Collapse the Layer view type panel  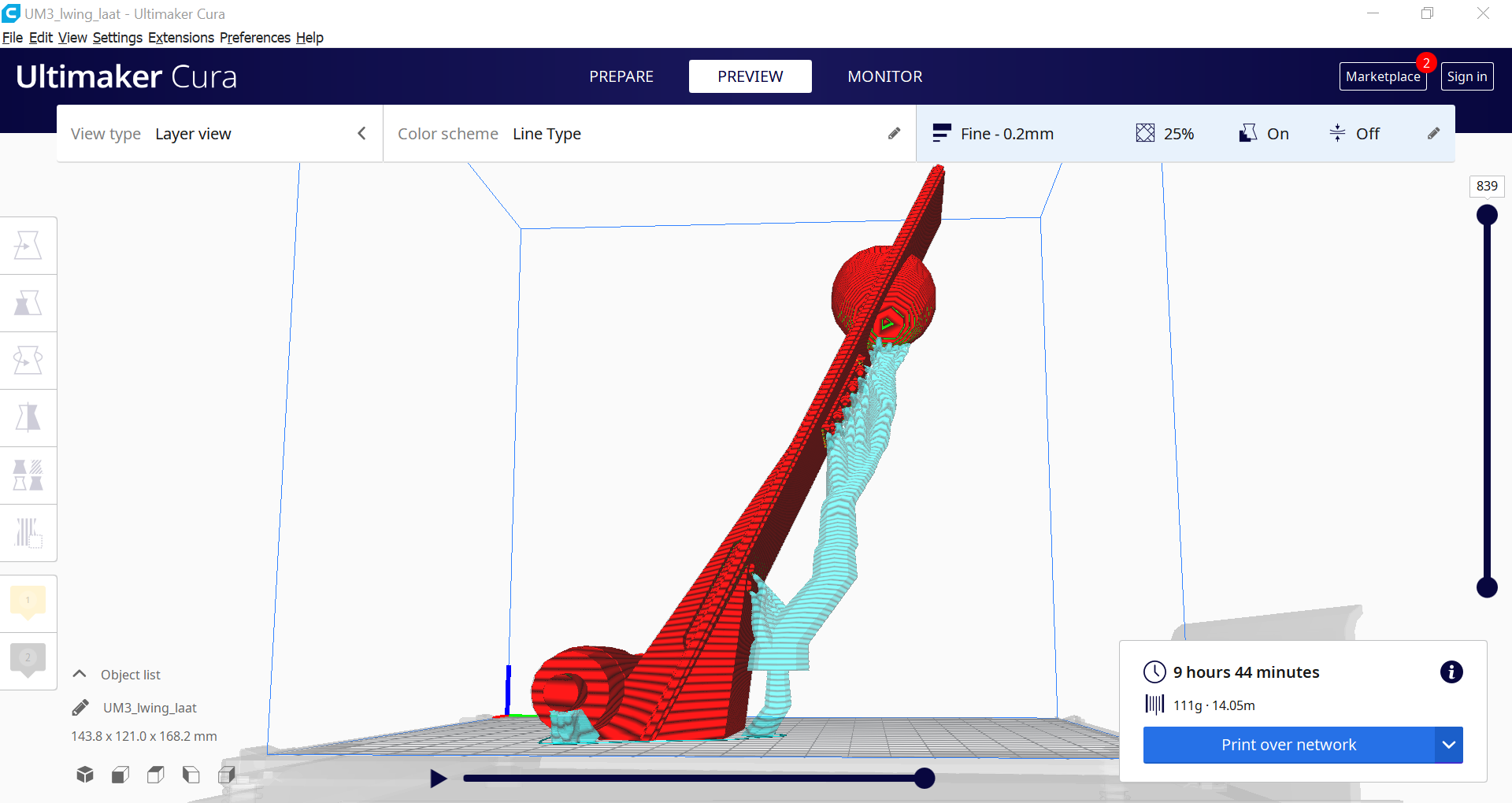pyautogui.click(x=361, y=133)
